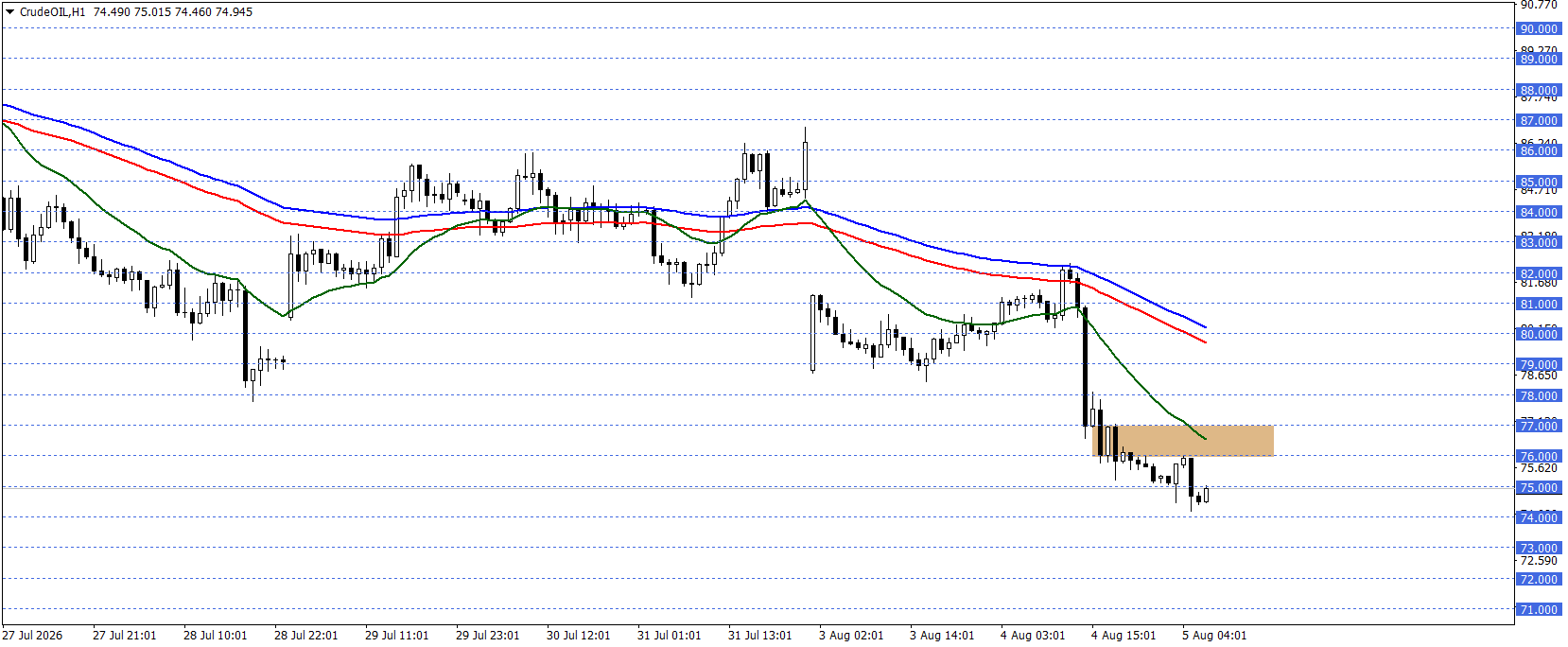1568x647 pixels.
Task: Click the 29 Jul 23:01 time label
Action: point(488,636)
